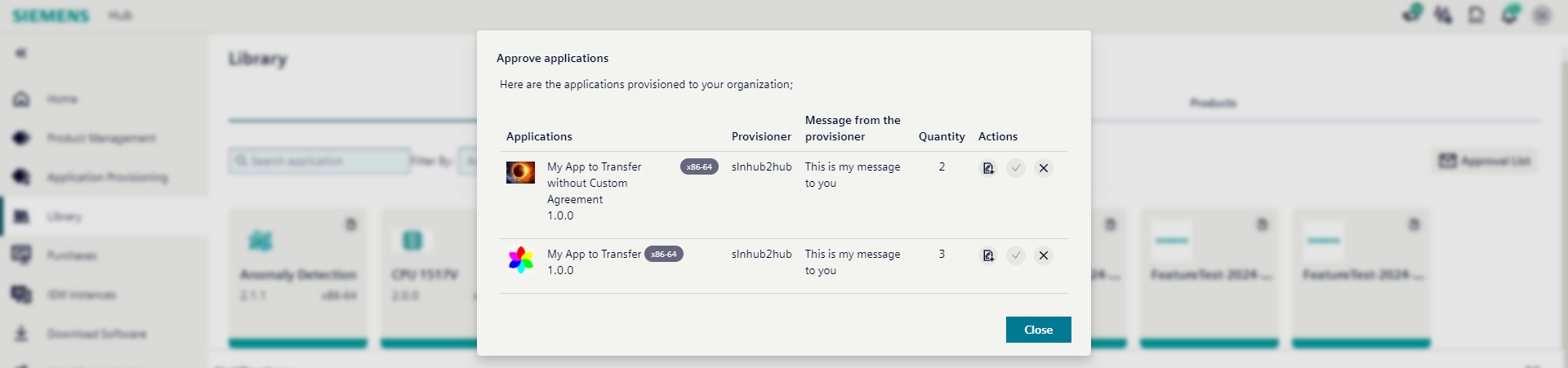This screenshot has width=1568, height=368.
Task: Open Home in the sidebar
Action: pyautogui.click(x=62, y=100)
